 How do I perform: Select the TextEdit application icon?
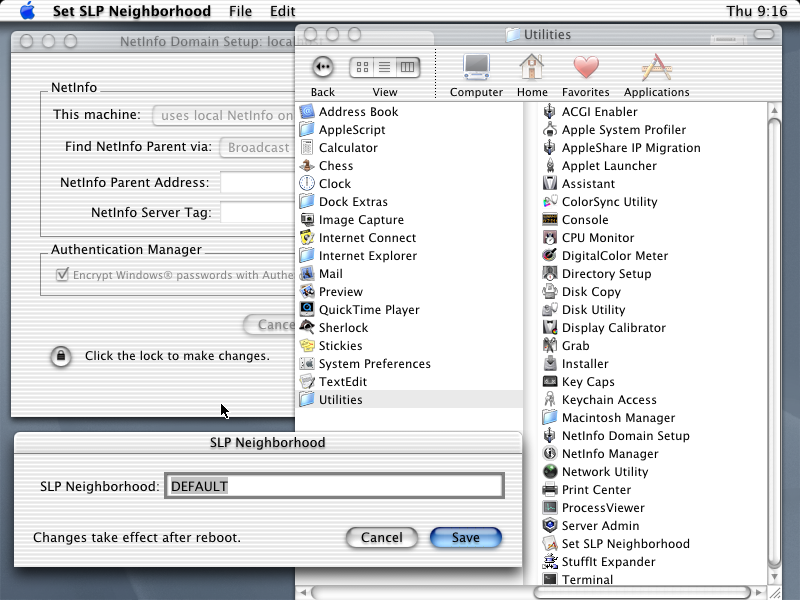(307, 381)
